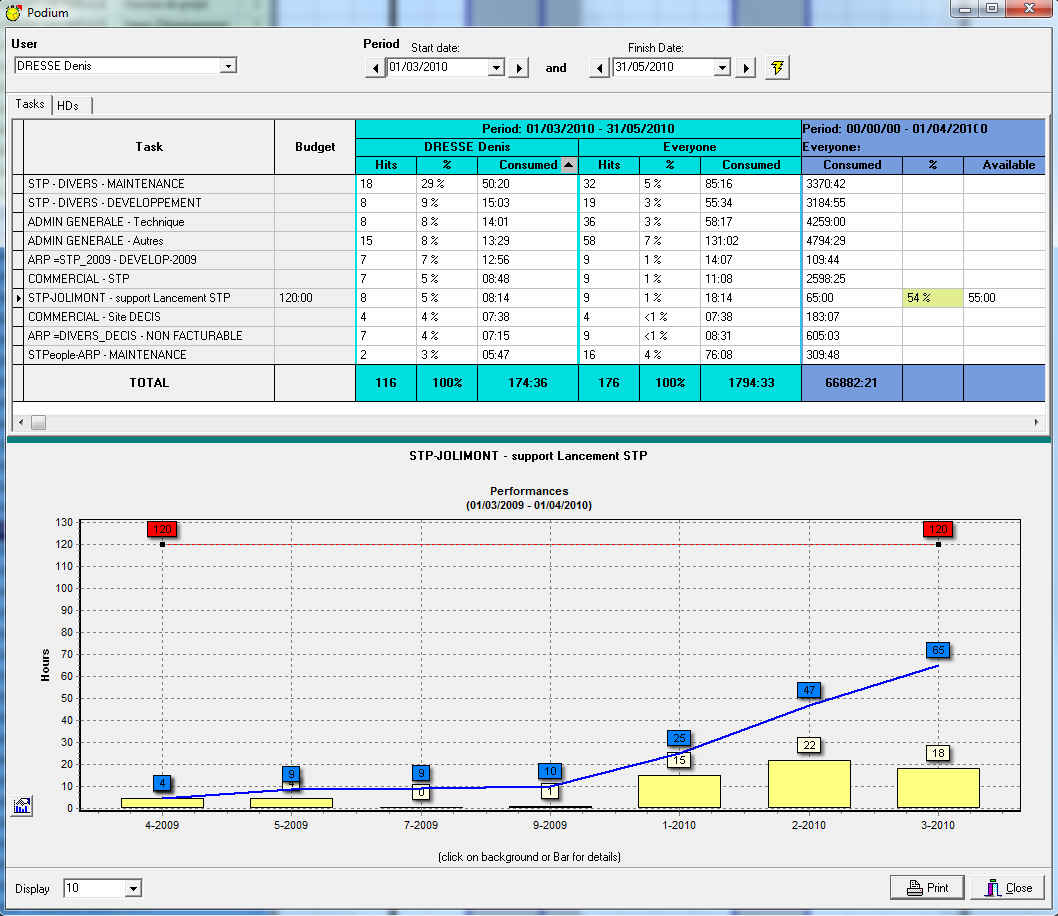Expand the Start date dropdown
The image size is (1058, 916).
(496, 68)
